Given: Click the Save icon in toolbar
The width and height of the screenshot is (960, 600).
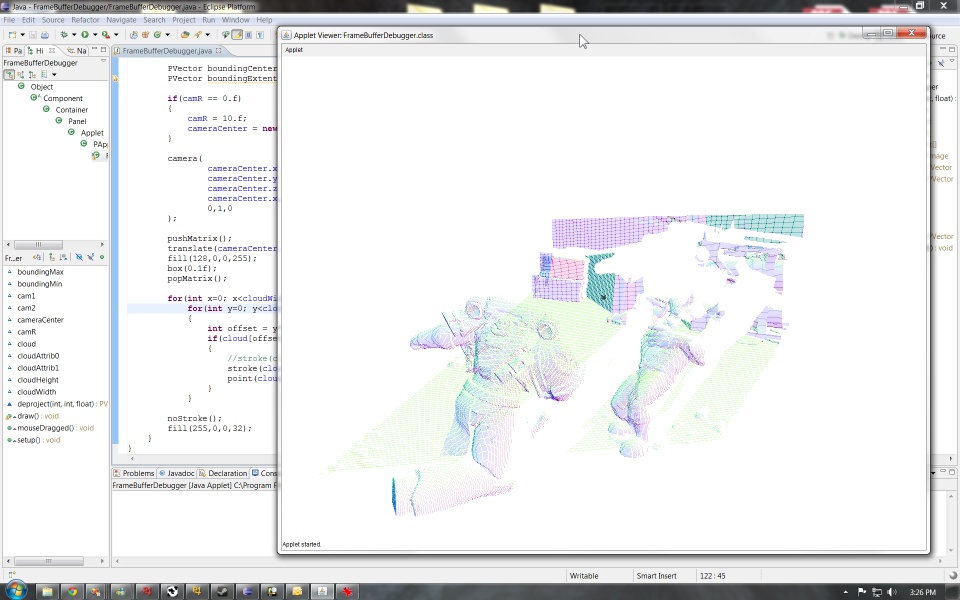Looking at the screenshot, I should point(33,35).
